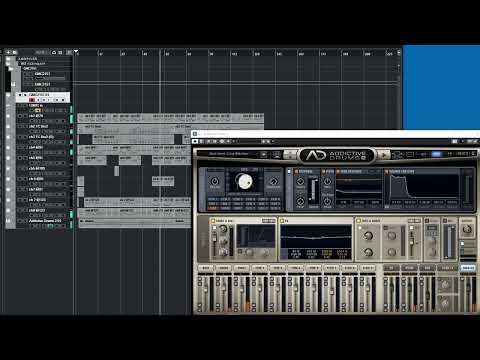This screenshot has width=480, height=360.
Task: Click the Addictive Drums 2 logo
Action: click(337, 155)
